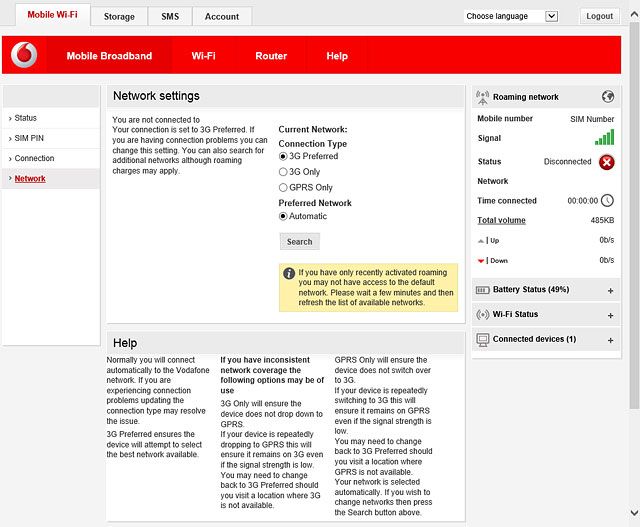Screen dimensions: 640x527
Task: Click the globe icon in Roaming network header
Action: click(608, 97)
